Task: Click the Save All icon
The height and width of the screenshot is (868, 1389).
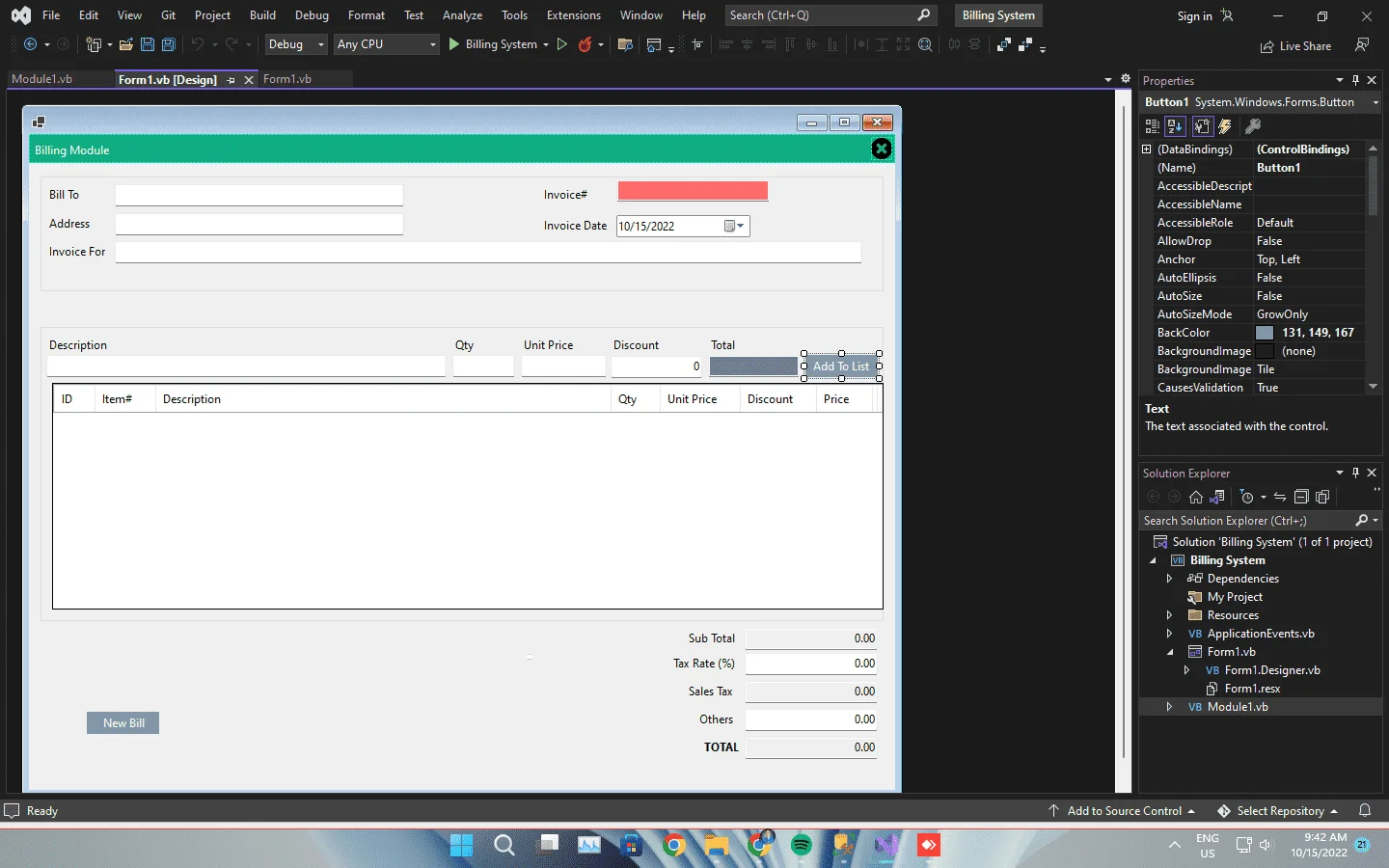Action: pos(168,44)
